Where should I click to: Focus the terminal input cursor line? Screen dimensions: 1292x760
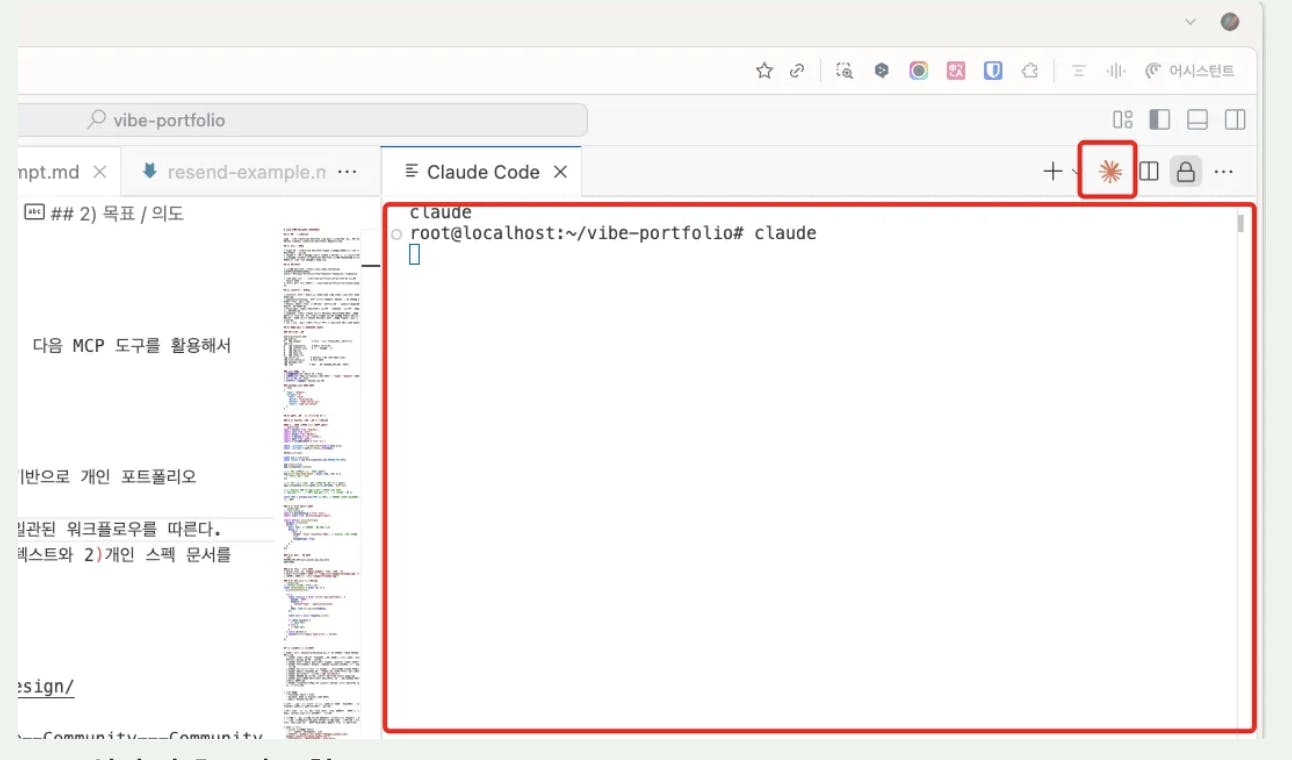click(415, 255)
